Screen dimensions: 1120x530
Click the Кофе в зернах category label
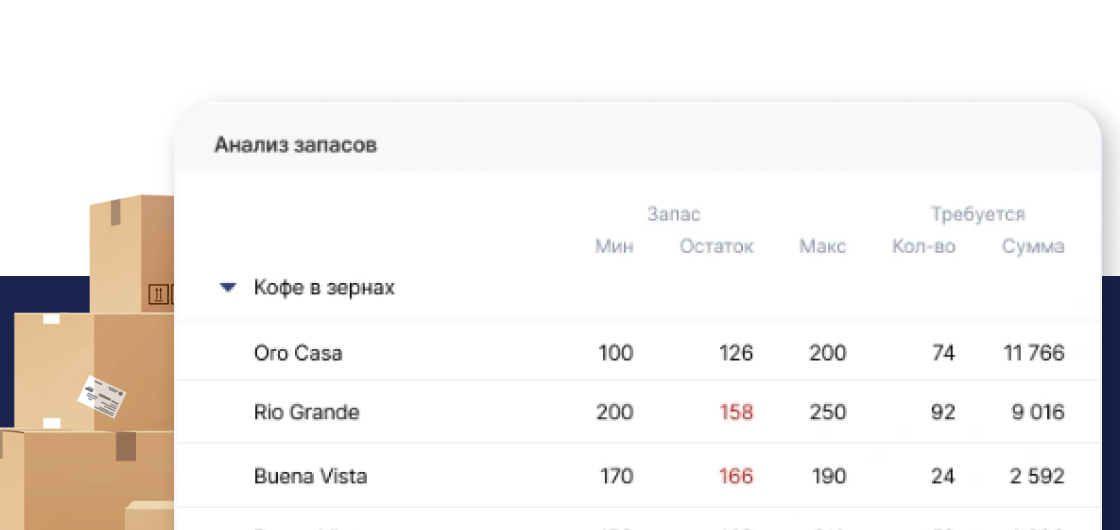324,288
